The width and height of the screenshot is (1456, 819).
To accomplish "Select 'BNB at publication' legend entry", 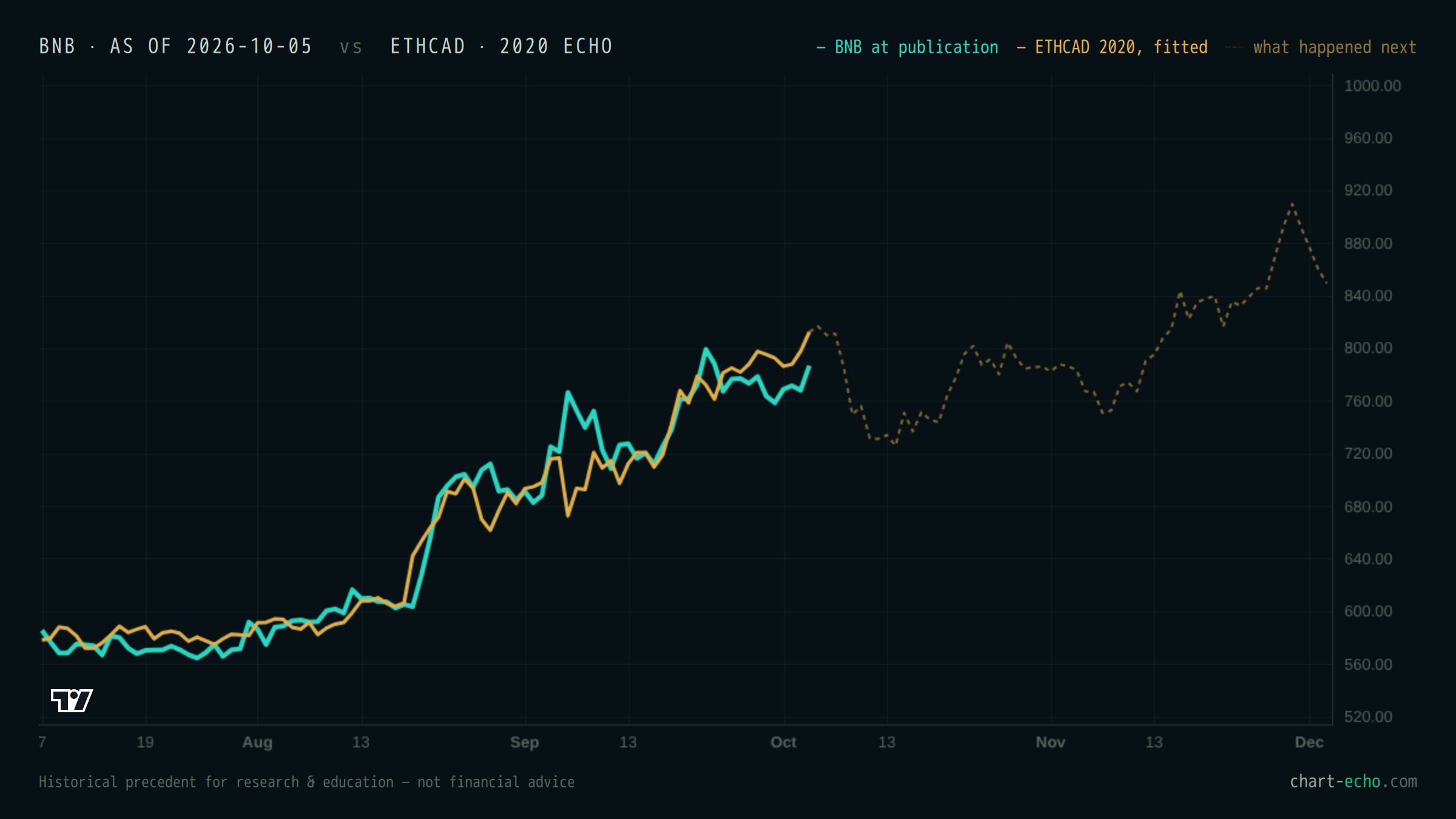I will click(x=907, y=47).
